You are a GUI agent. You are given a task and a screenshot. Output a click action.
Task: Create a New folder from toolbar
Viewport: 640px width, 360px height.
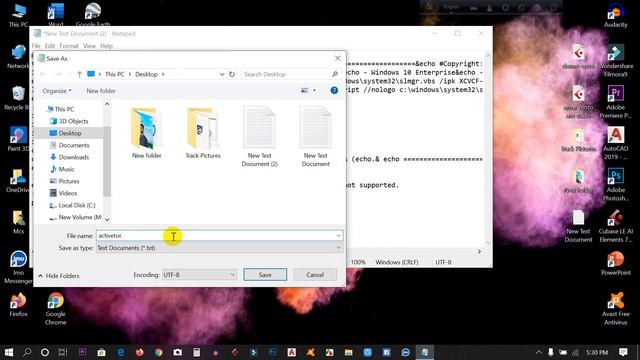point(101,91)
